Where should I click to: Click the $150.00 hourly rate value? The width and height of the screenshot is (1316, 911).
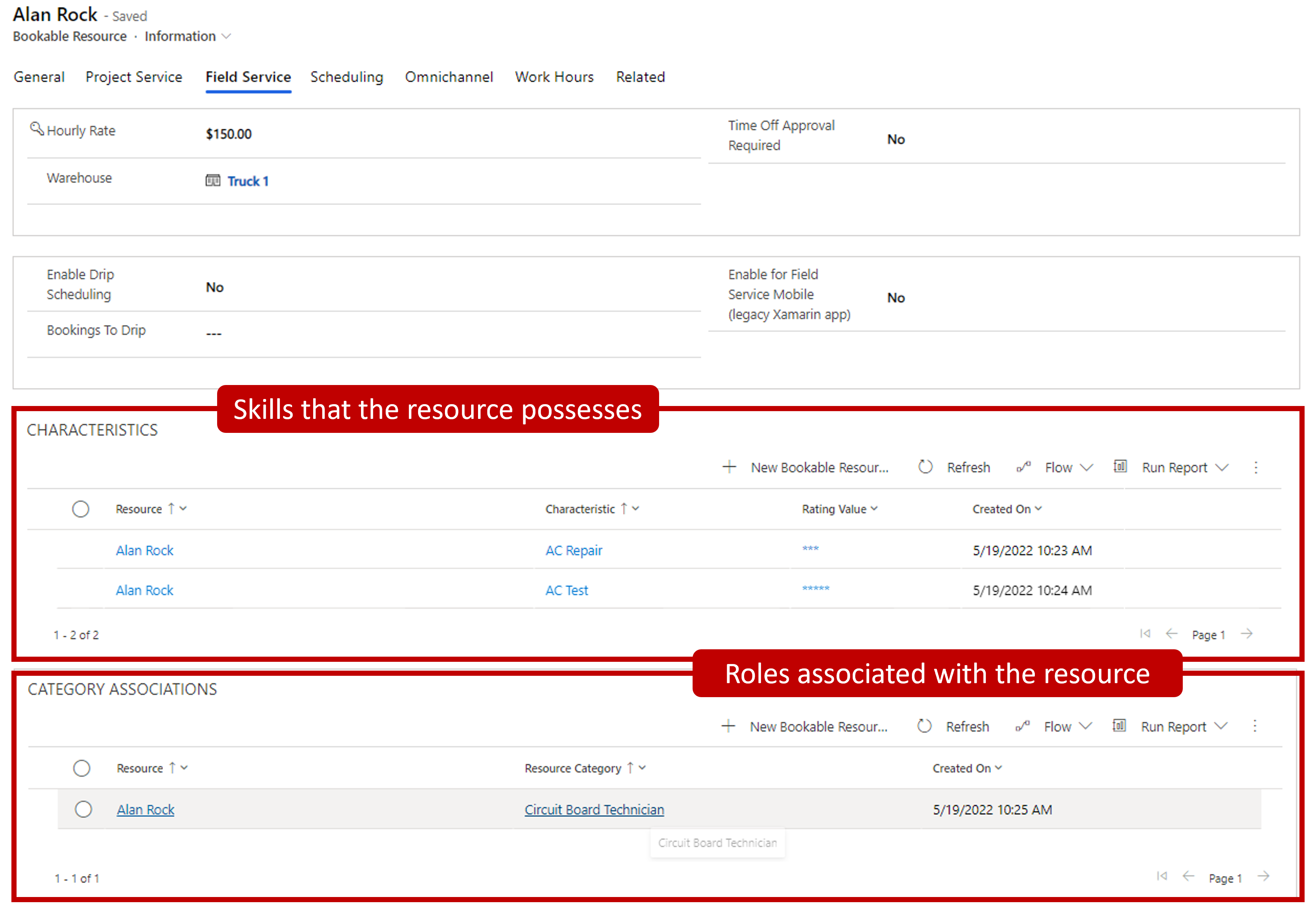228,134
